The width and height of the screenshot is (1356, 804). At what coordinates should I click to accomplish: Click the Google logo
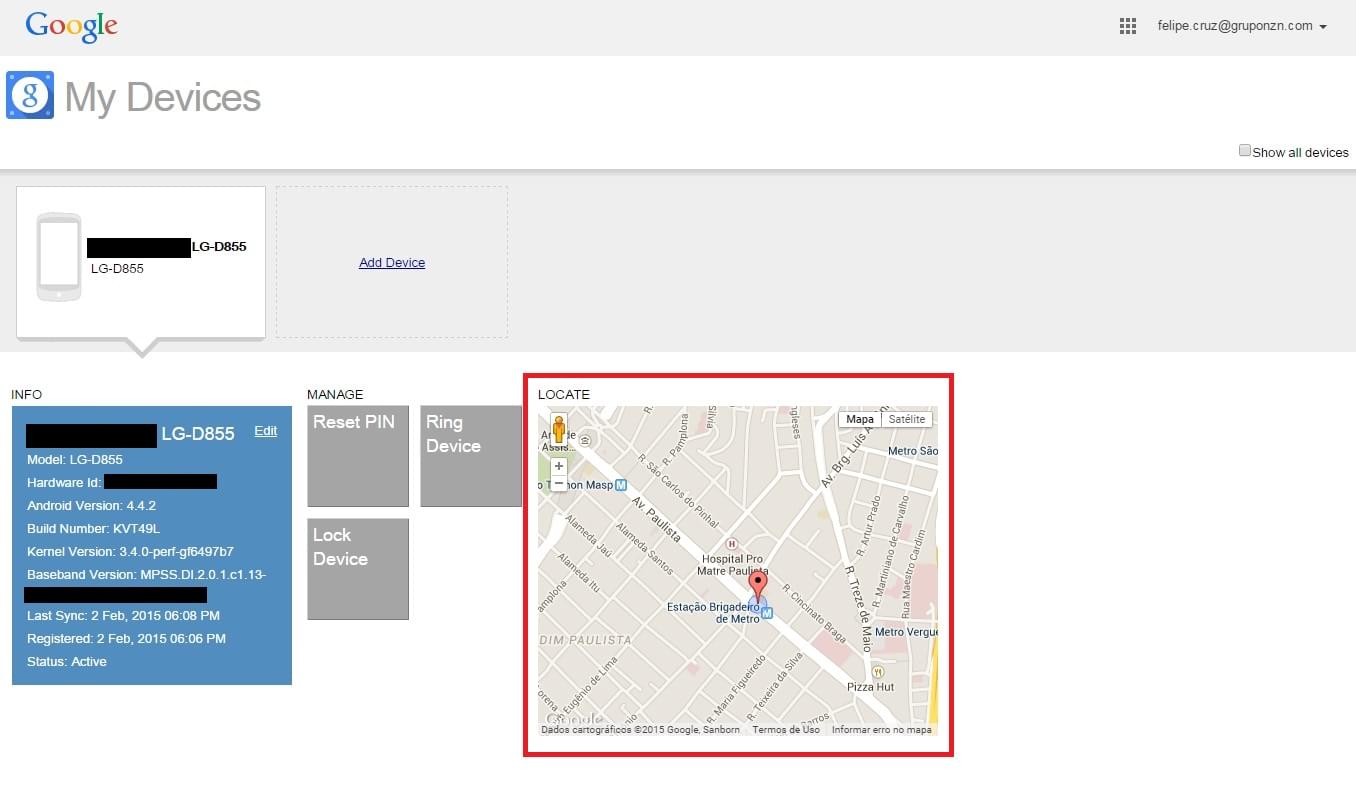tap(72, 26)
